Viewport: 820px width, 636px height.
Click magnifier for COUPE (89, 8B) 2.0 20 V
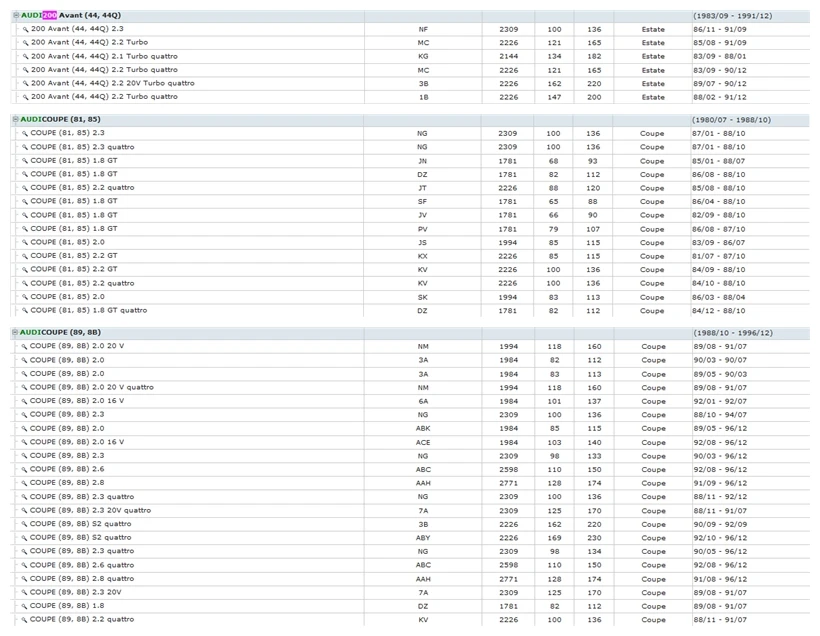(24, 347)
